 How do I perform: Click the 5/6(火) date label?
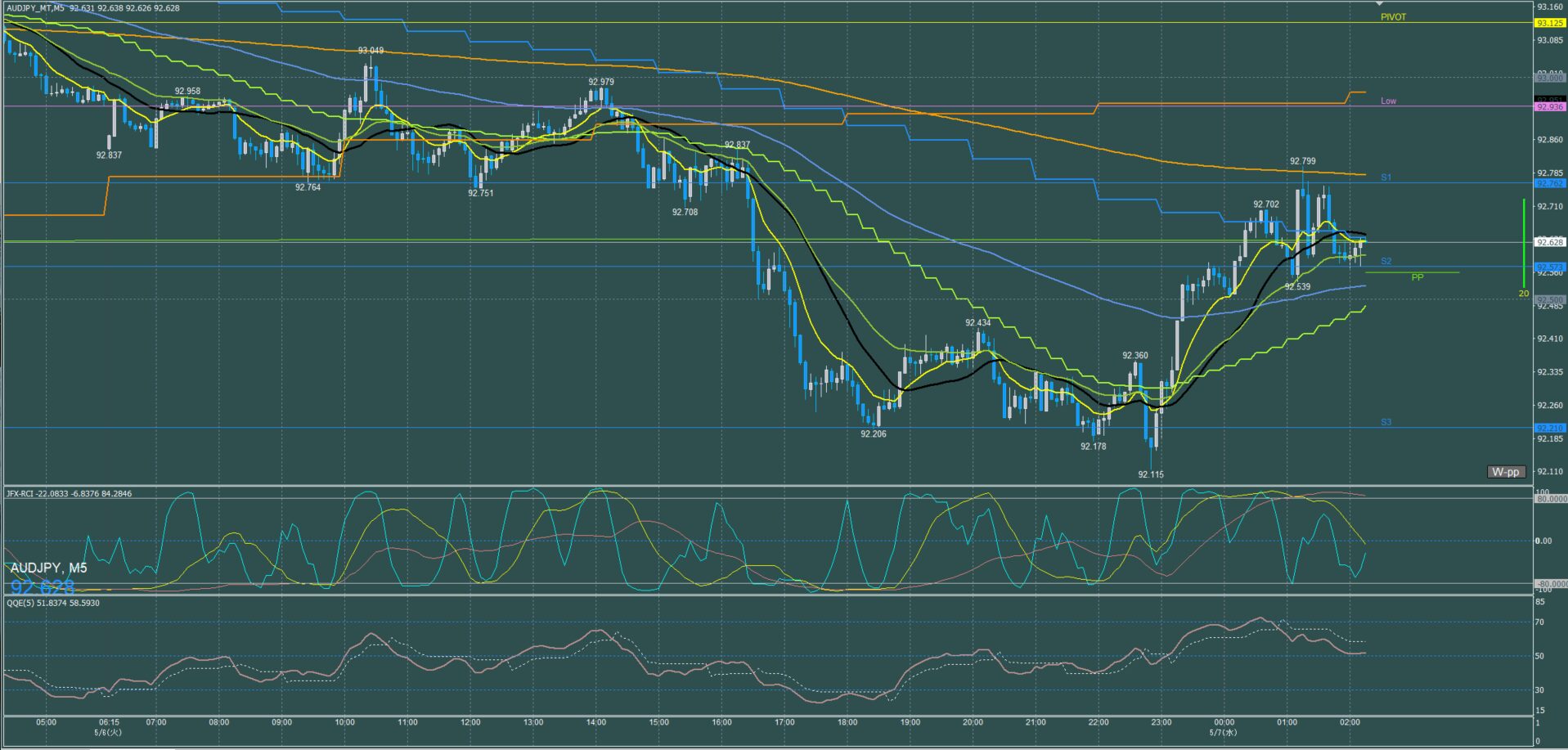[109, 732]
